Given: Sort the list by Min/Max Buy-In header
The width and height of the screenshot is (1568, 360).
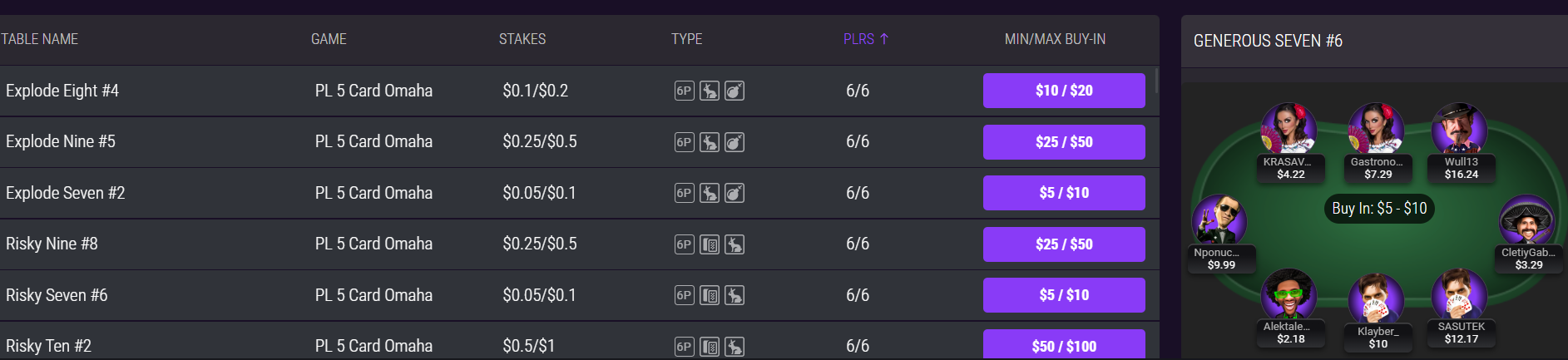Looking at the screenshot, I should click(x=1055, y=39).
